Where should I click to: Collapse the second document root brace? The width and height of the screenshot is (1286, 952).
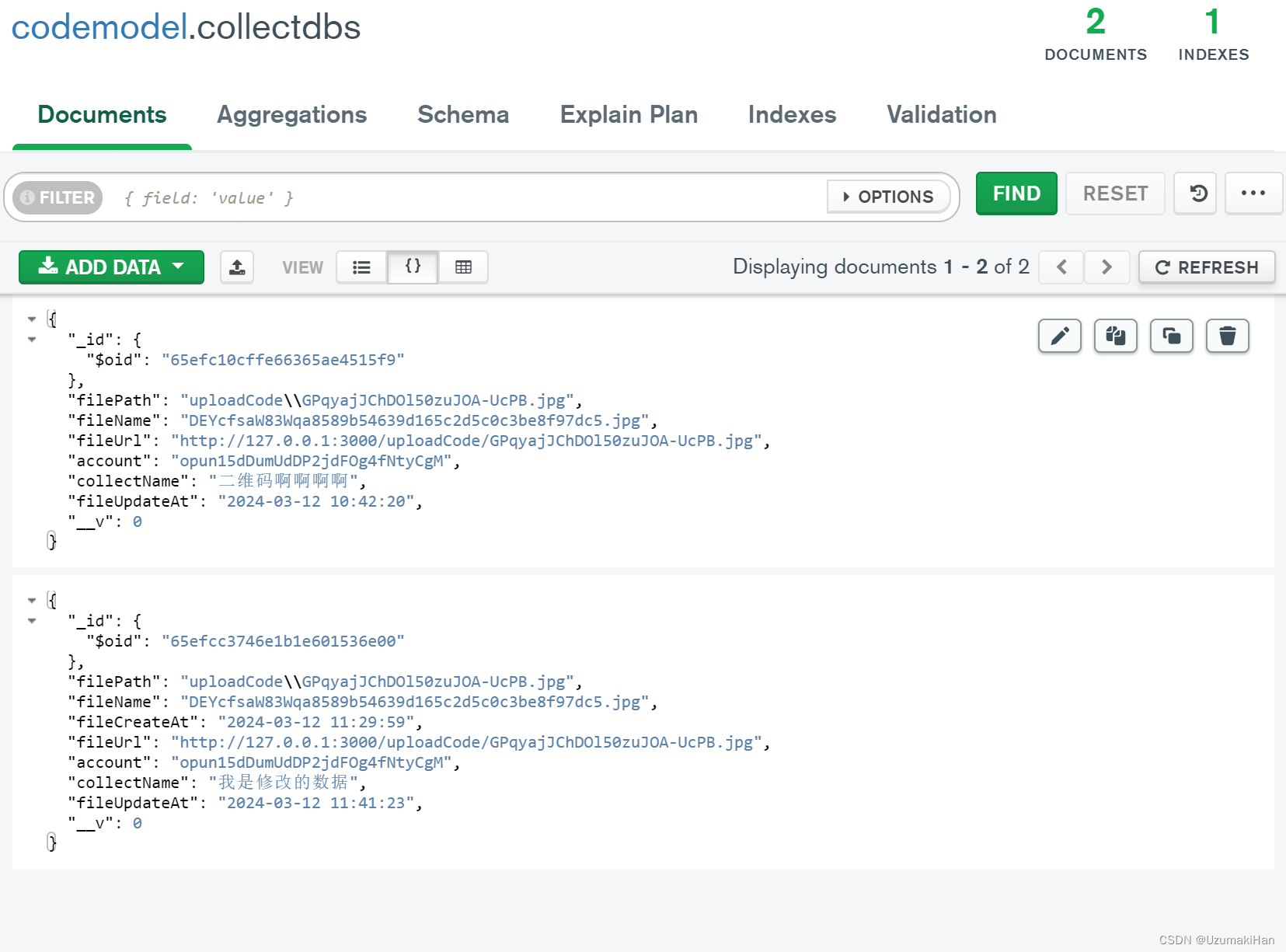(32, 600)
